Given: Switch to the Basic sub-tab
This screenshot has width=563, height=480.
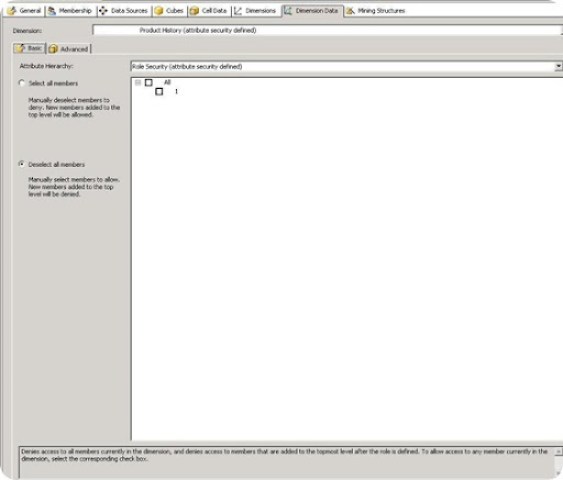Looking at the screenshot, I should tap(29, 48).
